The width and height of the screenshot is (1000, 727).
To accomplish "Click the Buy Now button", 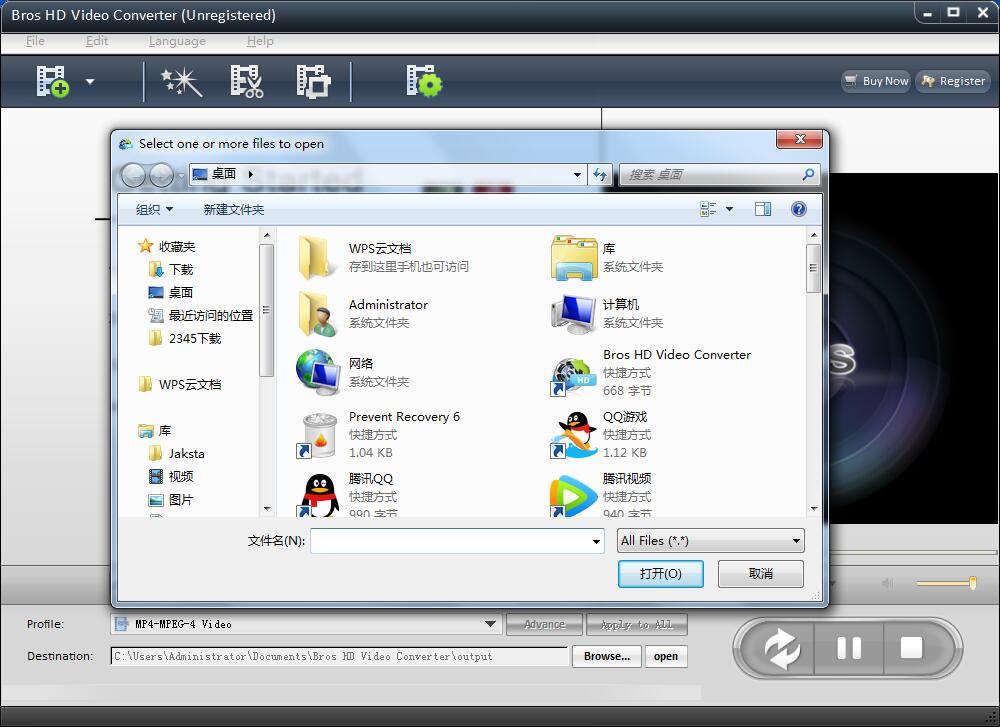I will 876,81.
